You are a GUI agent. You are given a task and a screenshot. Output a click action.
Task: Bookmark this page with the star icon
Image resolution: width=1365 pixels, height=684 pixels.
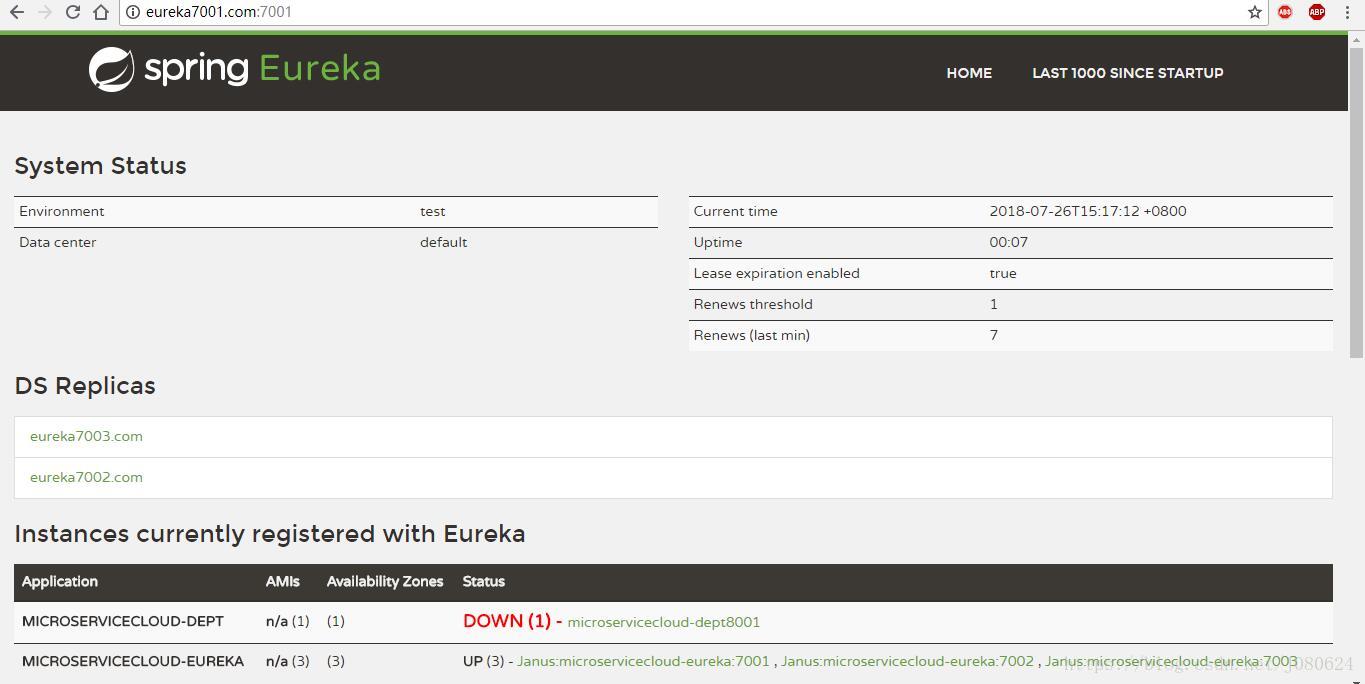tap(1255, 12)
